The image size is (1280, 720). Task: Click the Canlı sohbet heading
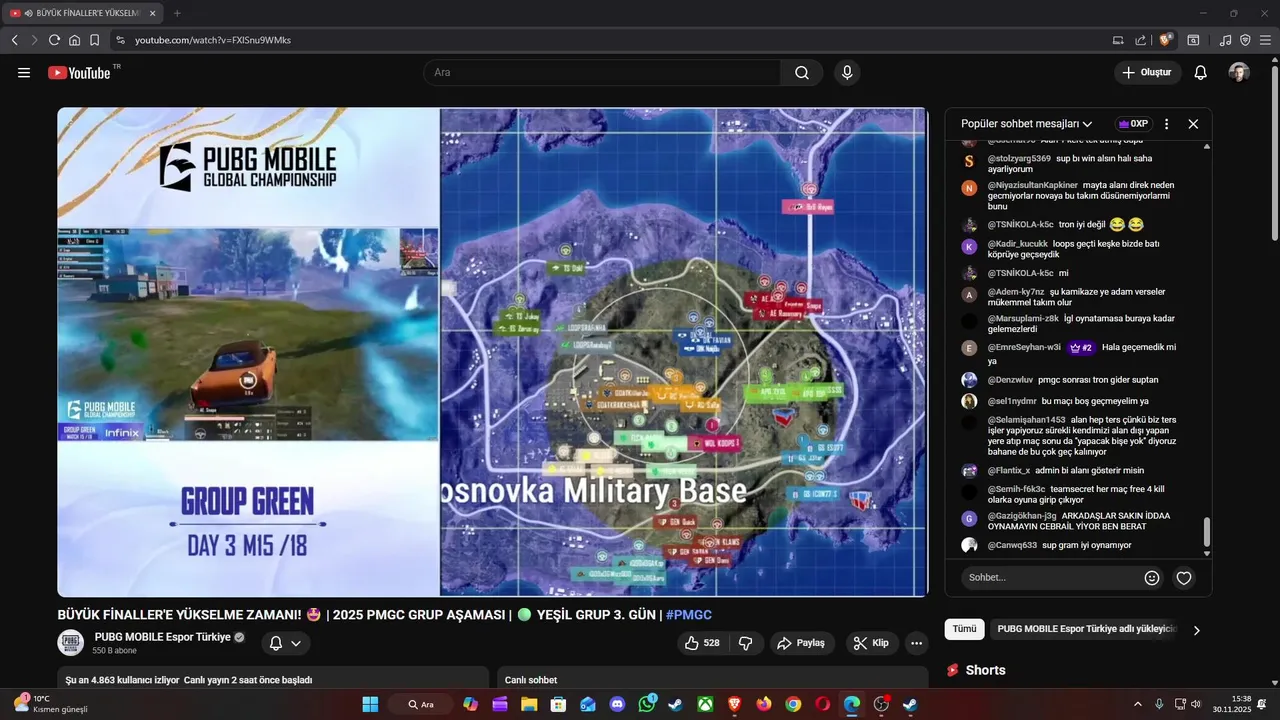pos(531,680)
